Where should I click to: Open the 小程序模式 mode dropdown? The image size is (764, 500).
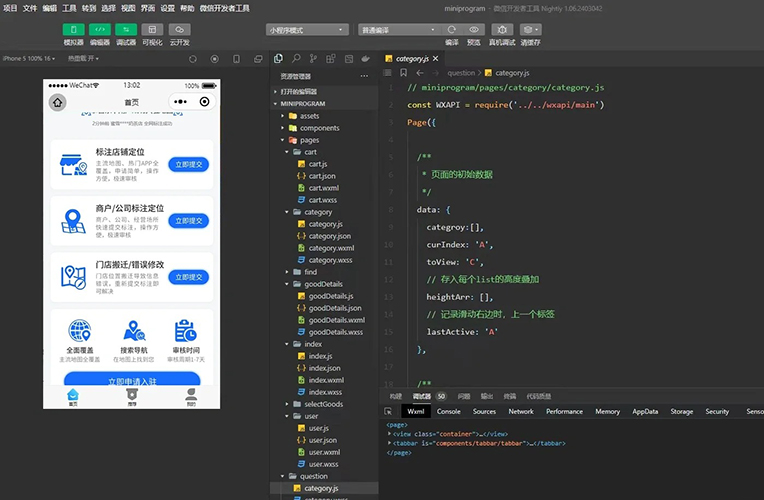(307, 30)
